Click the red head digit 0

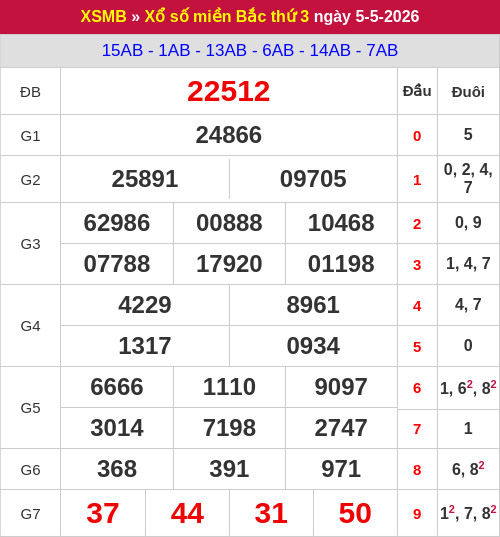pyautogui.click(x=417, y=136)
